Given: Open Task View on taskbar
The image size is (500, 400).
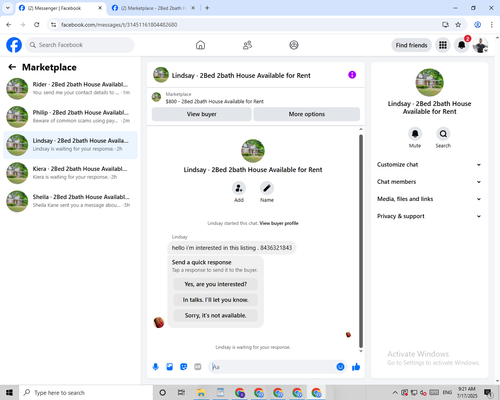Looking at the screenshot, I should click(181, 392).
